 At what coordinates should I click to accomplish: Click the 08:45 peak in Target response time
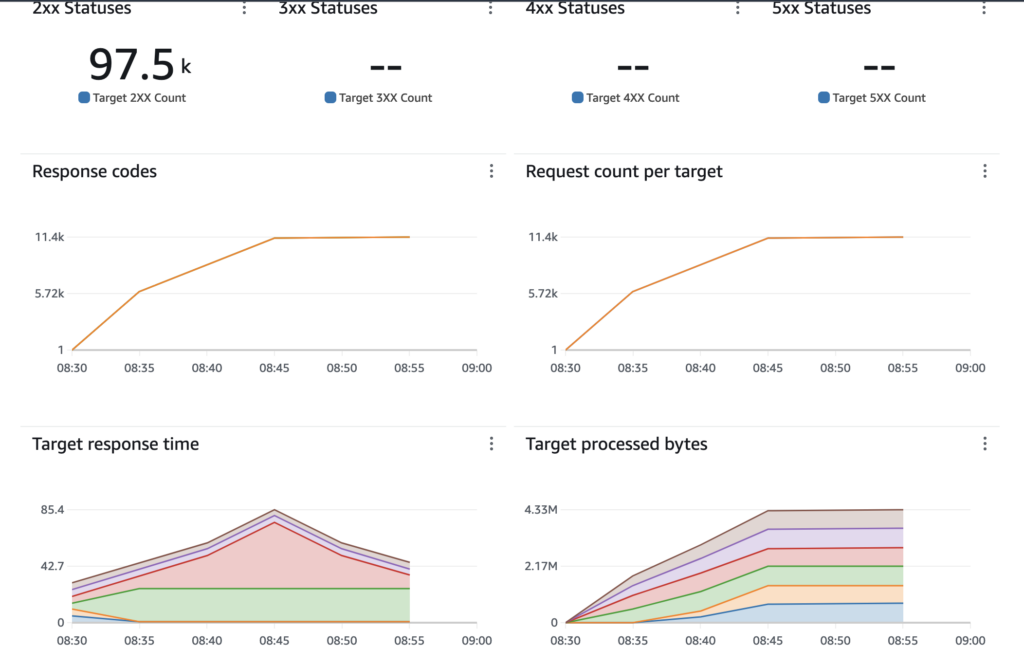tap(274, 511)
